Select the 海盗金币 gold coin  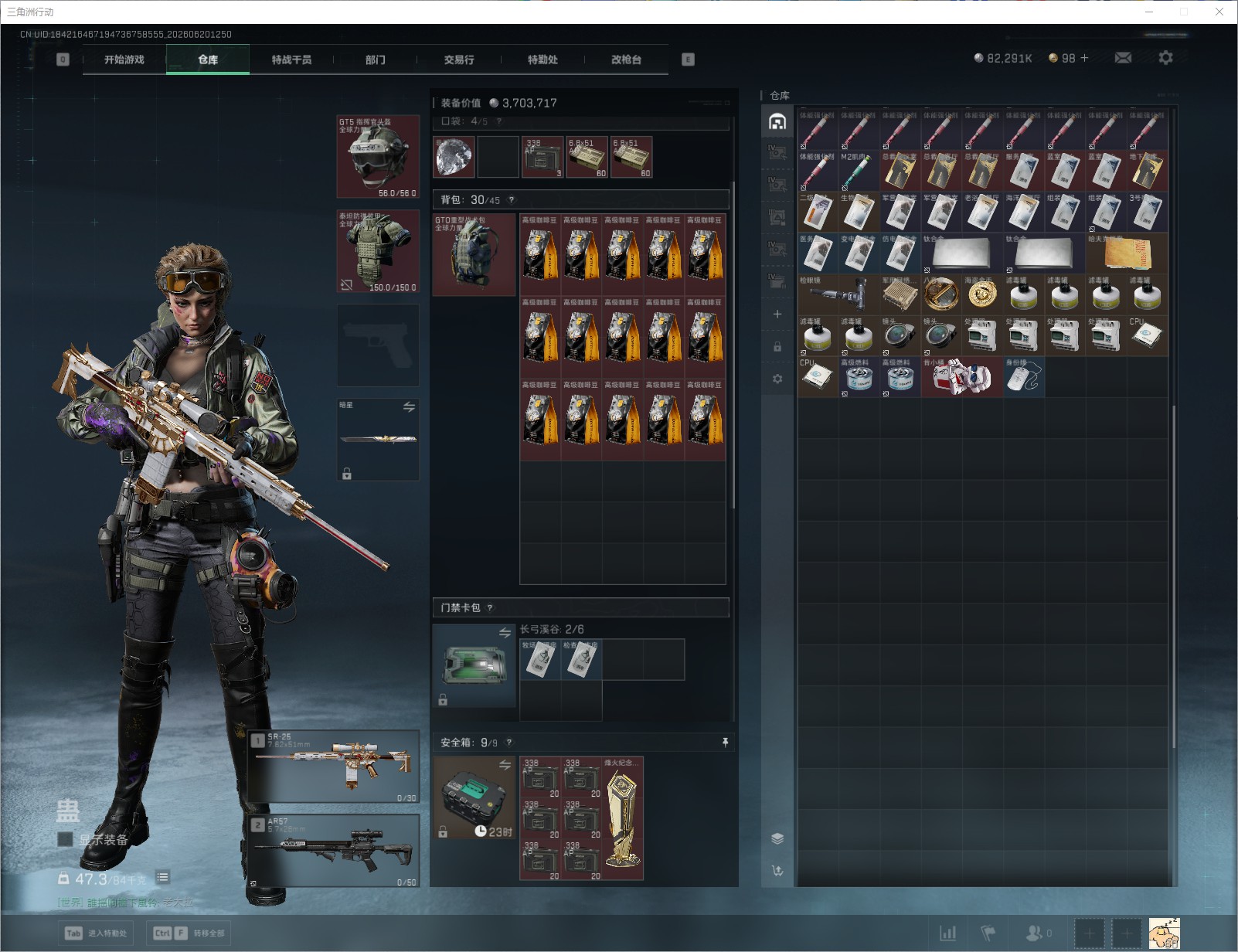click(982, 294)
